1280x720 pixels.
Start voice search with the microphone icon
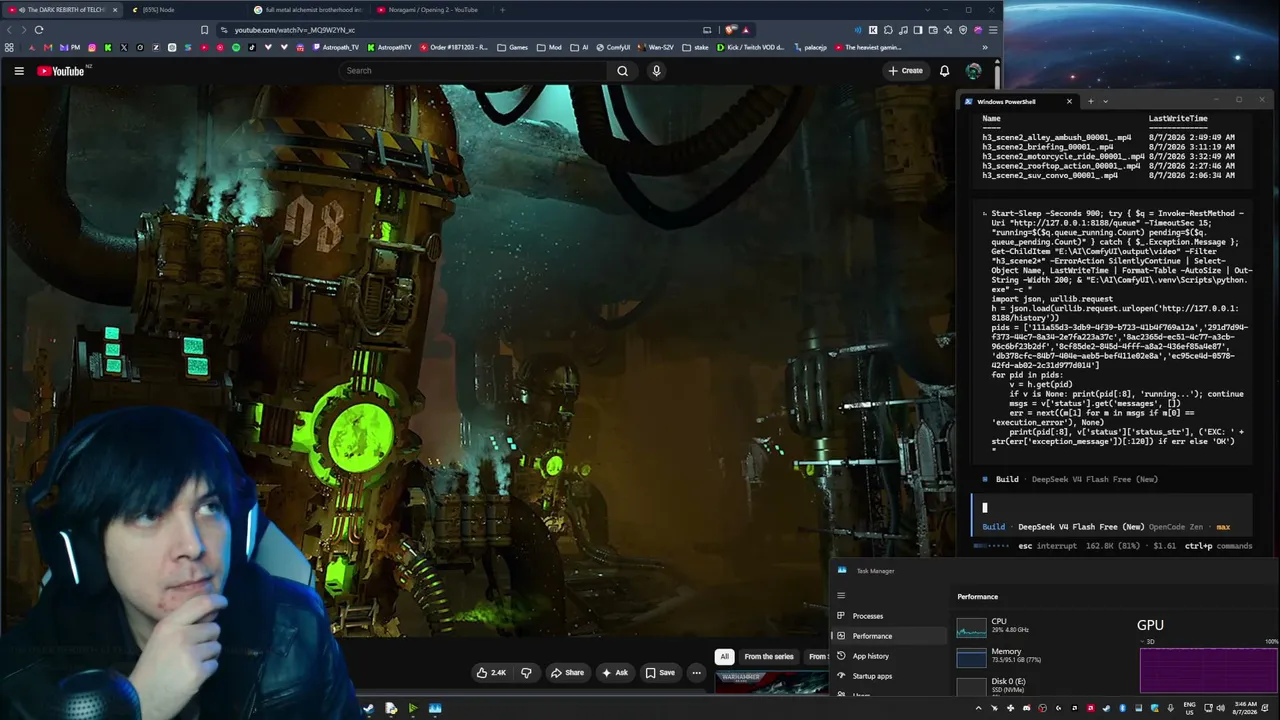[656, 71]
